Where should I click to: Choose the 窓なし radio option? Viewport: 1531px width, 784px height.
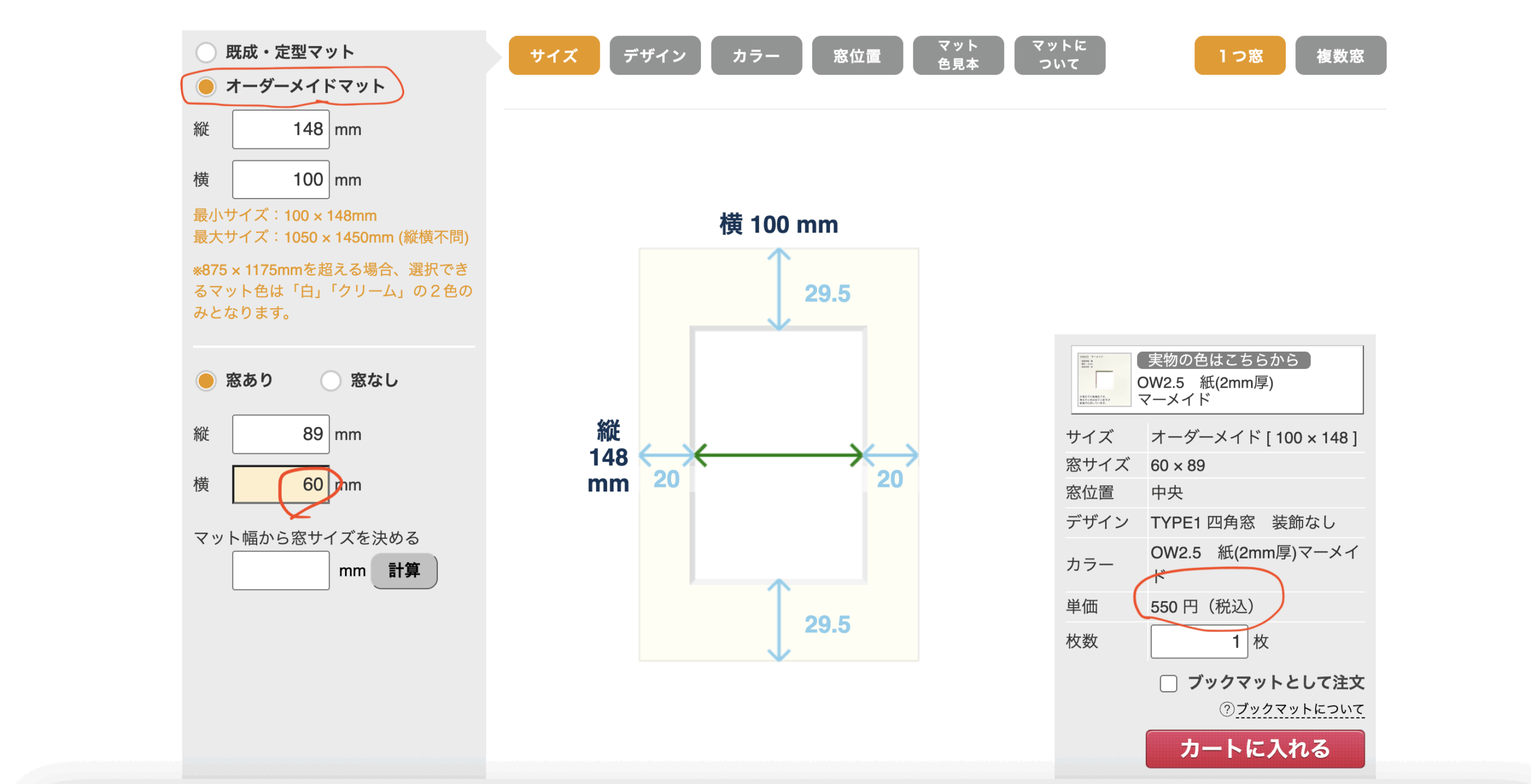(331, 380)
